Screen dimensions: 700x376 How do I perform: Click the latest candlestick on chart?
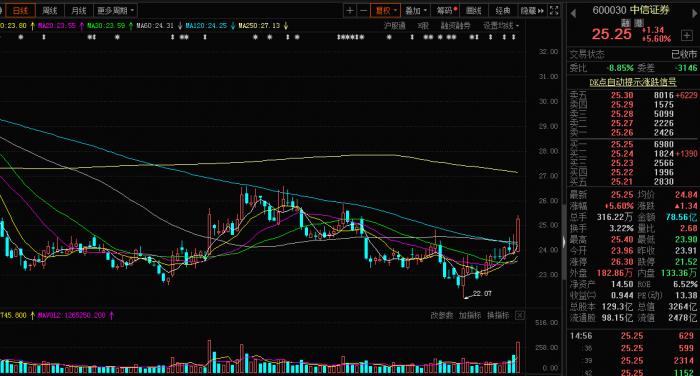(518, 234)
